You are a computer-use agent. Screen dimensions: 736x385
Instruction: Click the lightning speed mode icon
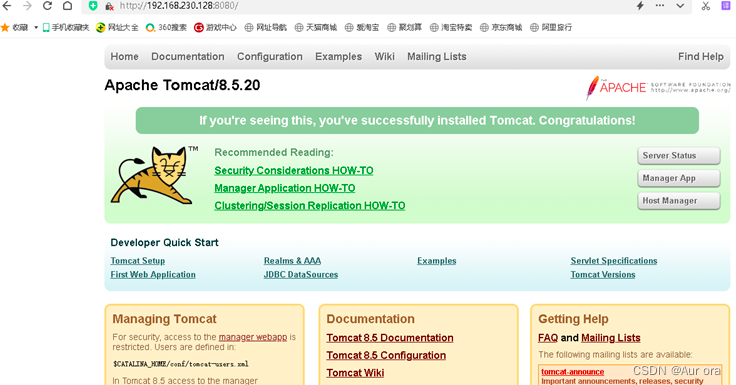tap(640, 6)
